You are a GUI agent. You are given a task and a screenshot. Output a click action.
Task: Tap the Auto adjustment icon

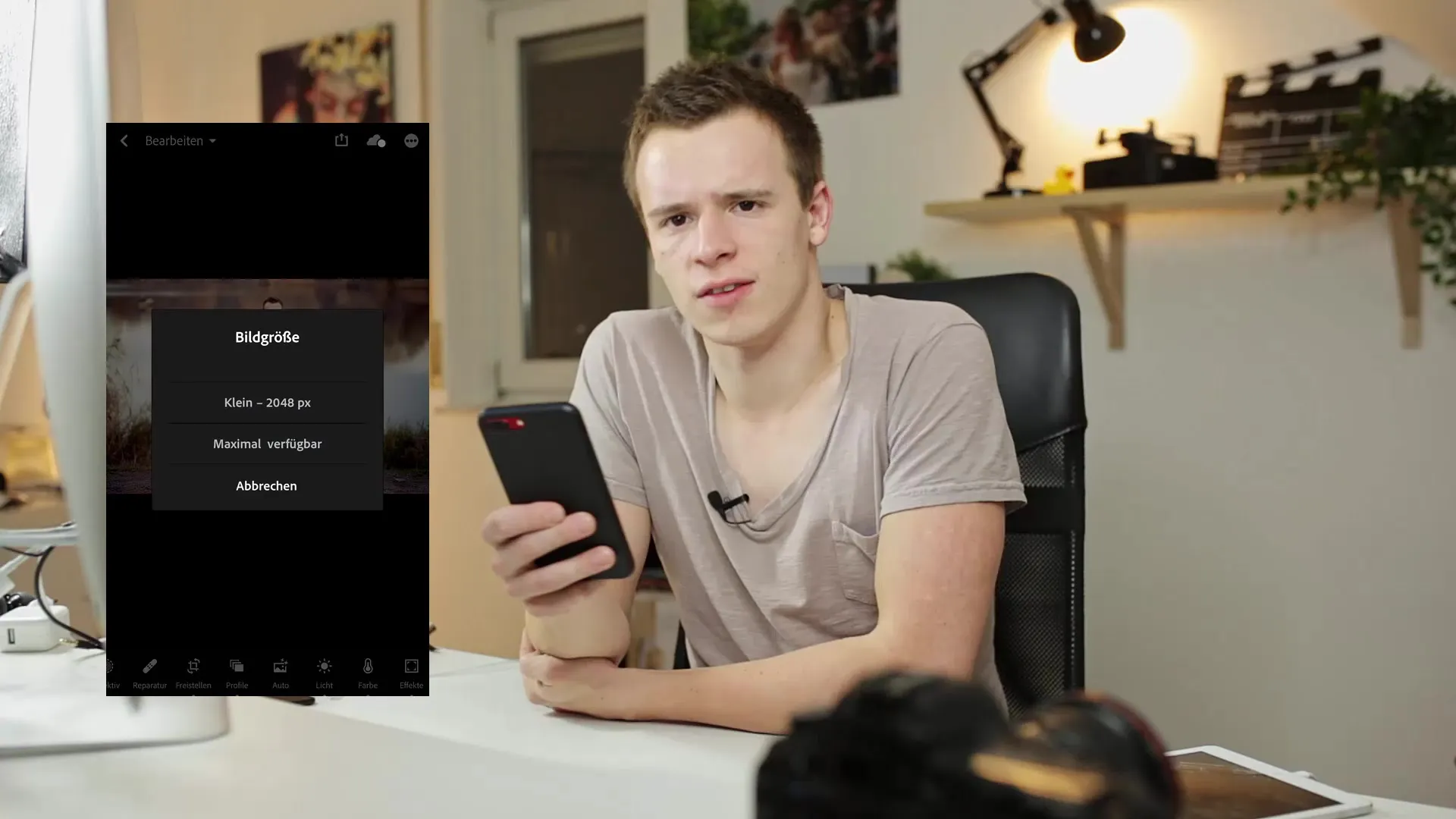pos(281,672)
